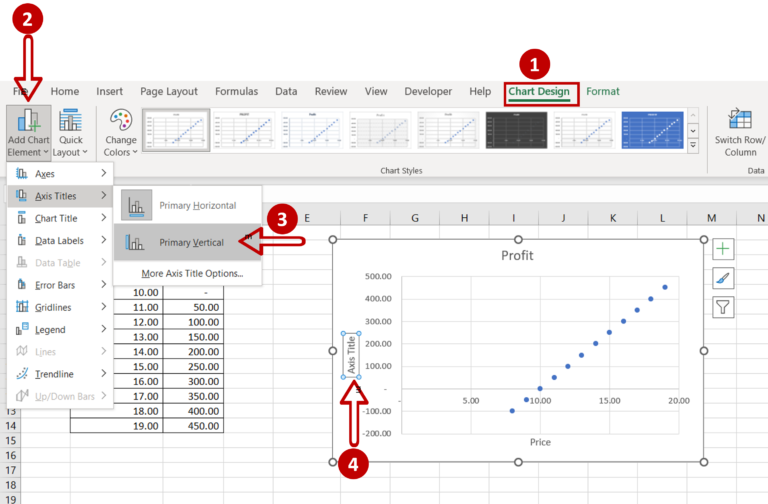Open the Chart Filters funnel button
The width and height of the screenshot is (768, 504).
click(723, 307)
